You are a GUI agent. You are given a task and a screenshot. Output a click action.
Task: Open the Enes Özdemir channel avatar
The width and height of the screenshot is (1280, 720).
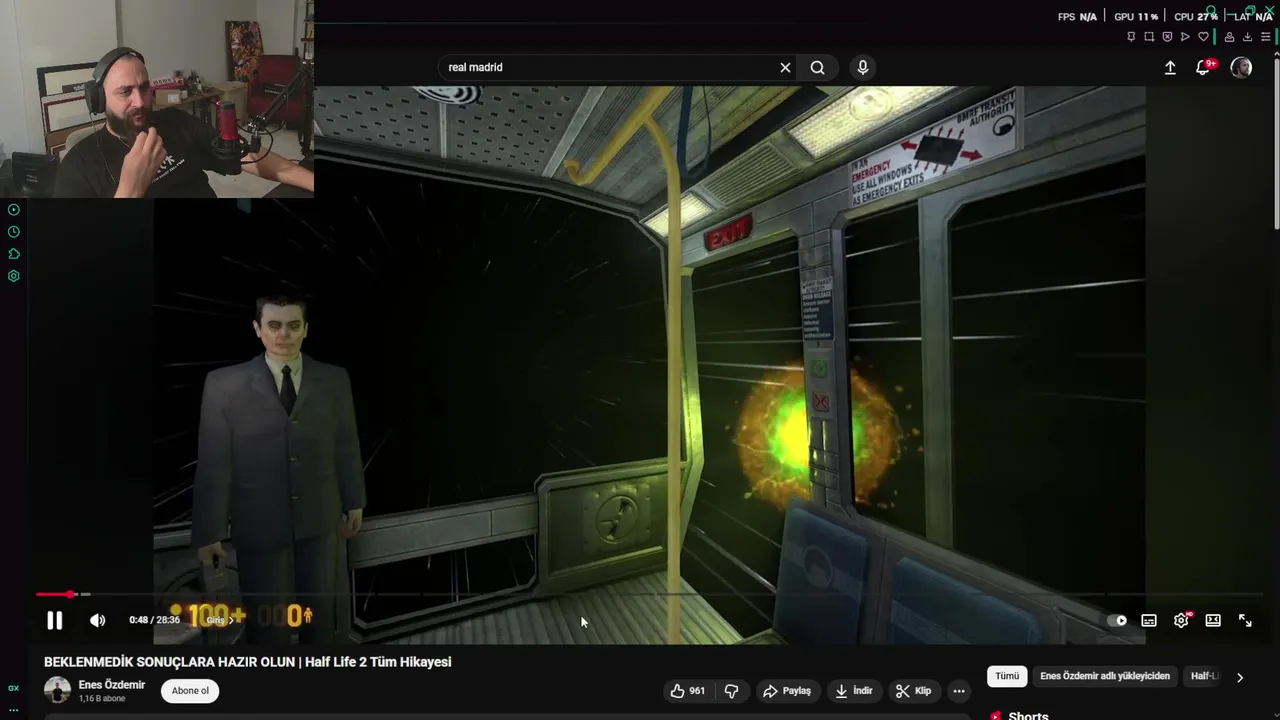coord(57,690)
